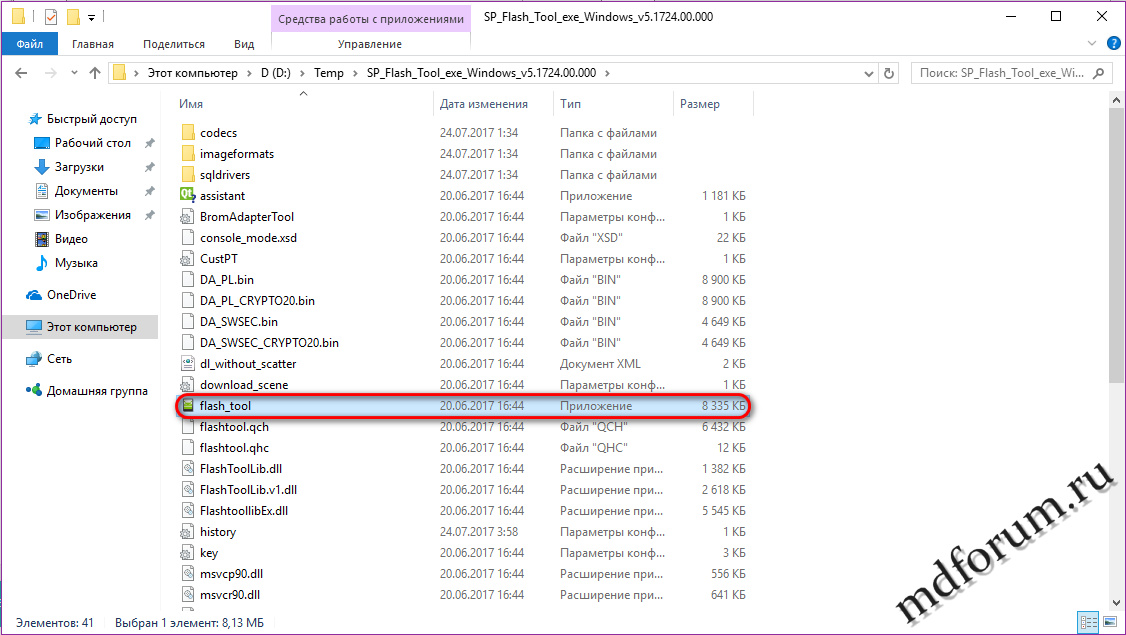Click the up-arrow parent folder button
Image resolution: width=1126 pixels, height=635 pixels.
tap(95, 73)
